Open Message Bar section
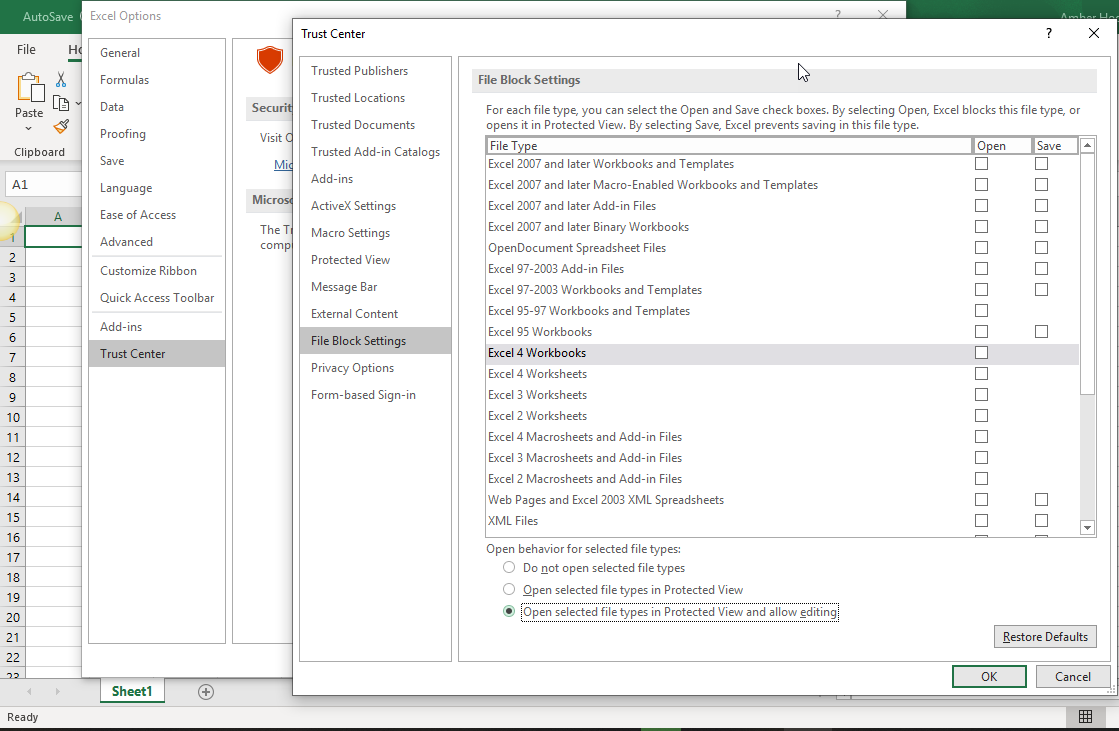Image resolution: width=1119 pixels, height=731 pixels. tap(375, 287)
